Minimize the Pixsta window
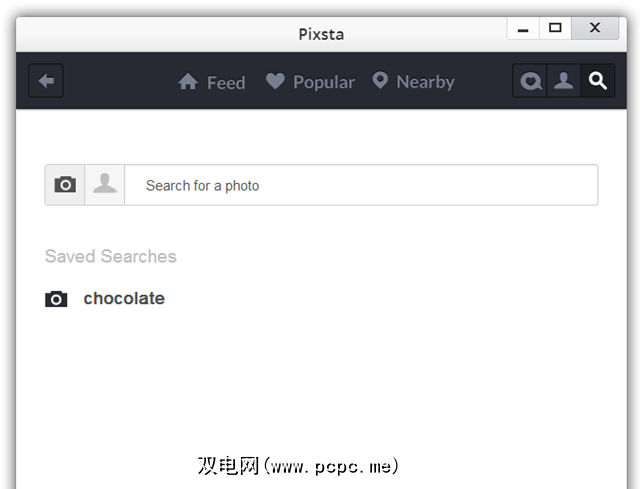The image size is (640, 489). coord(523,29)
